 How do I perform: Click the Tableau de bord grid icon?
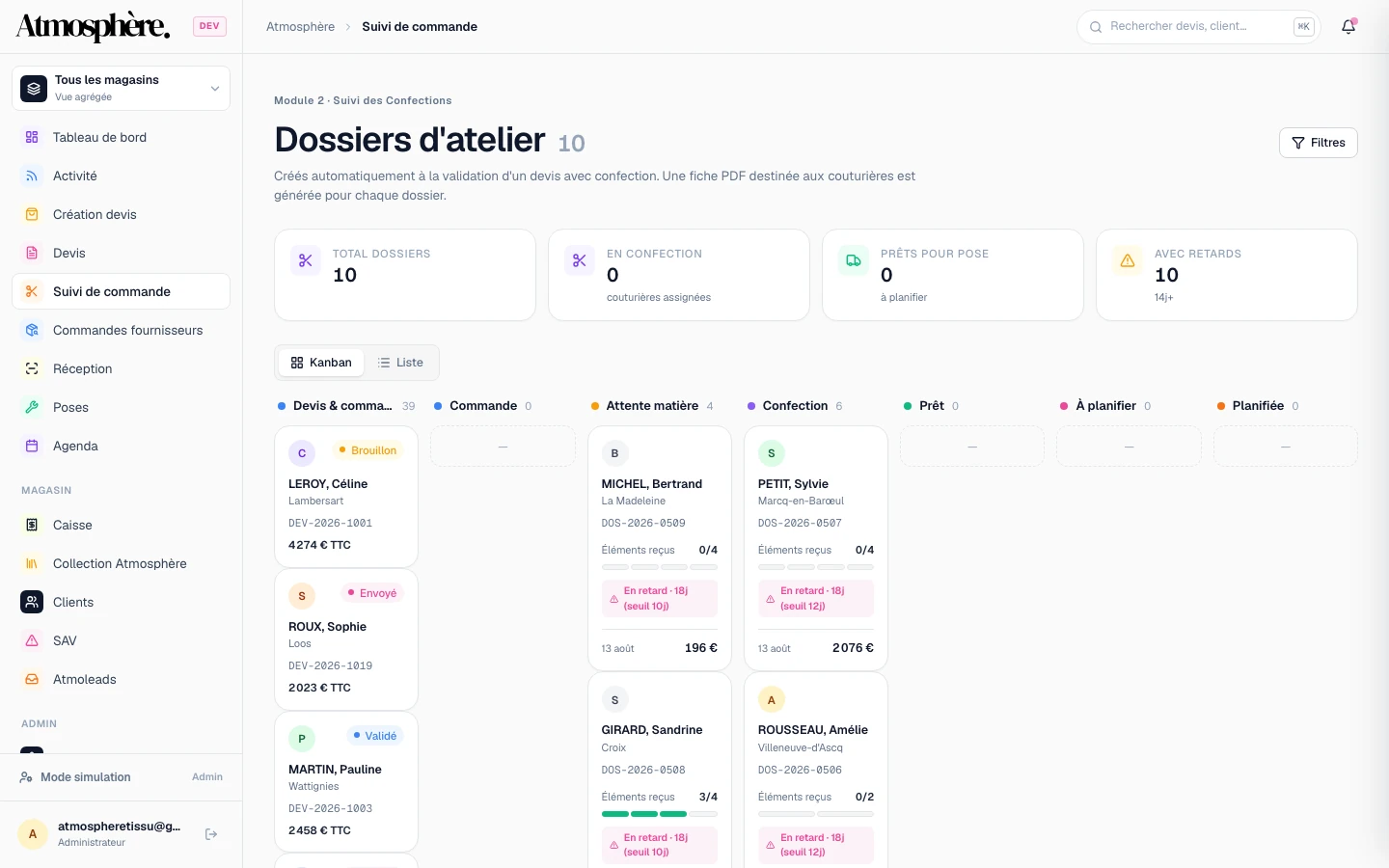tap(32, 137)
